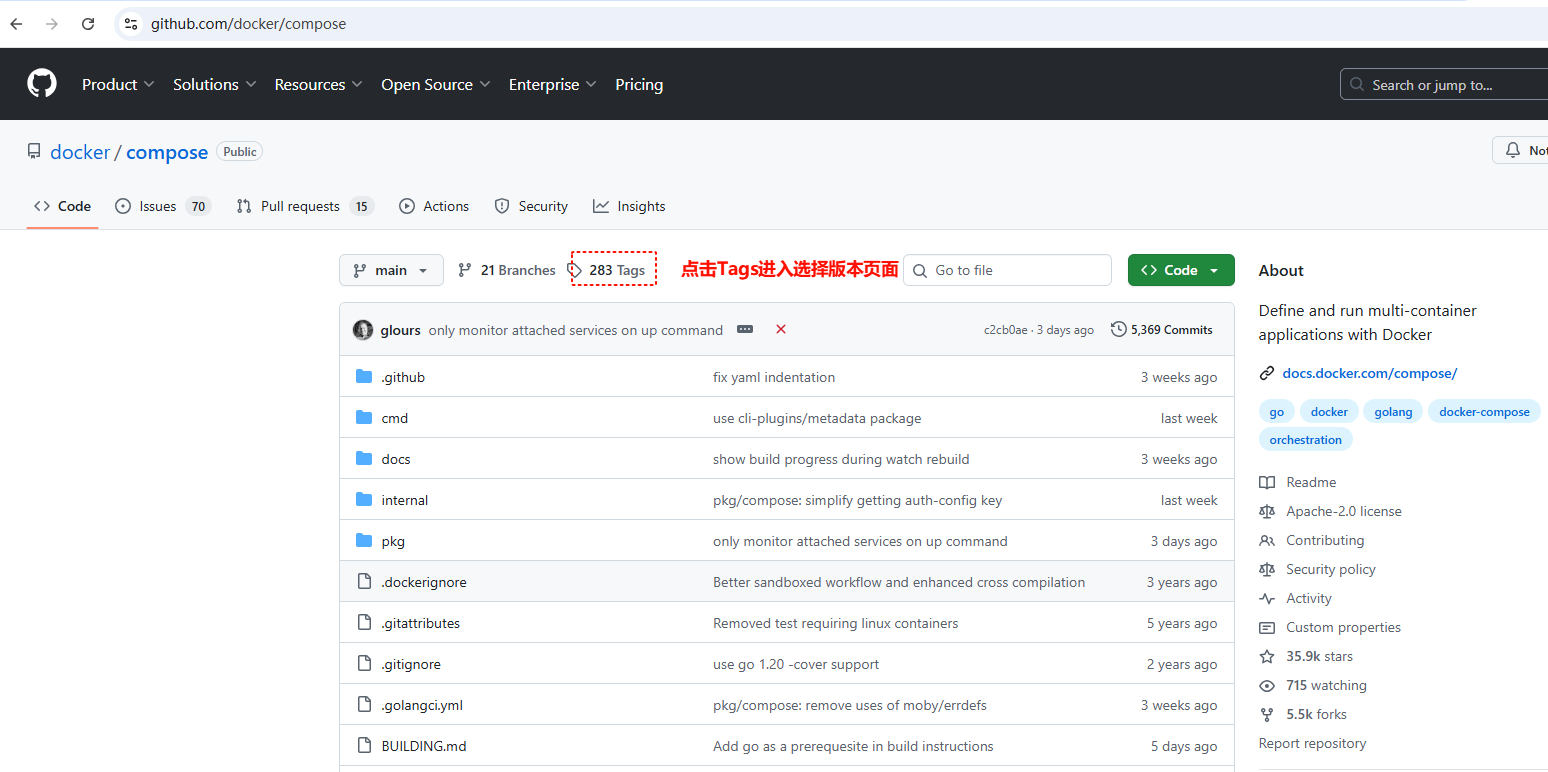Click the compose repository name link
Viewport: 1548px width, 772px height.
coord(167,152)
